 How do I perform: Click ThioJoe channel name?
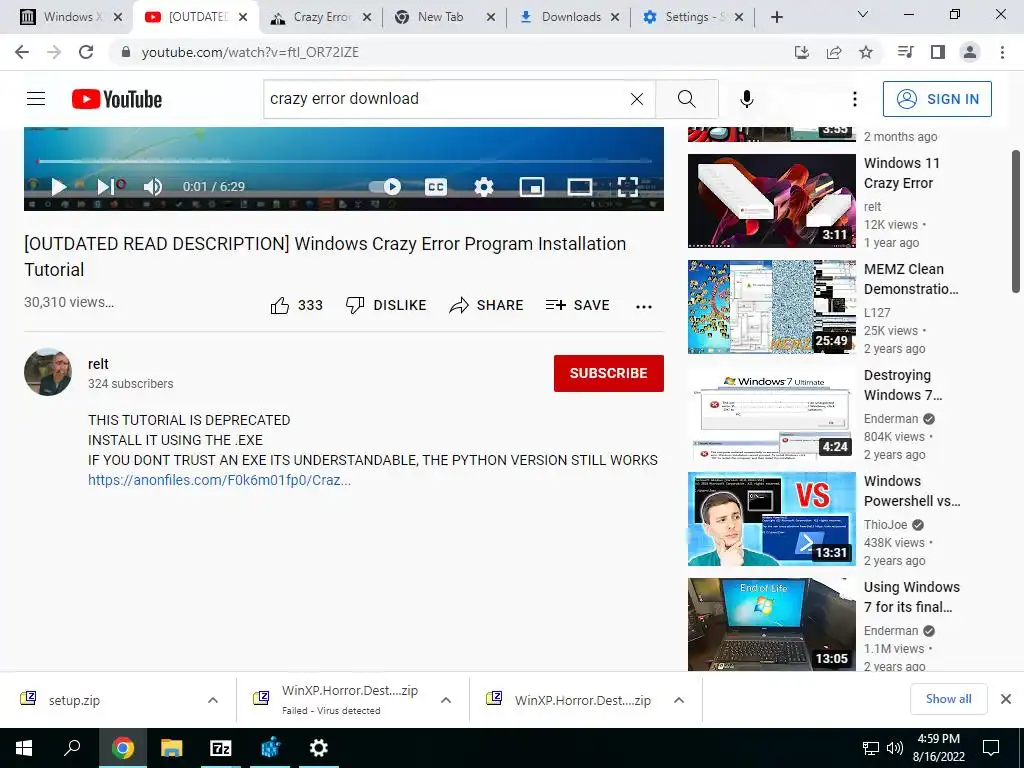(885, 525)
